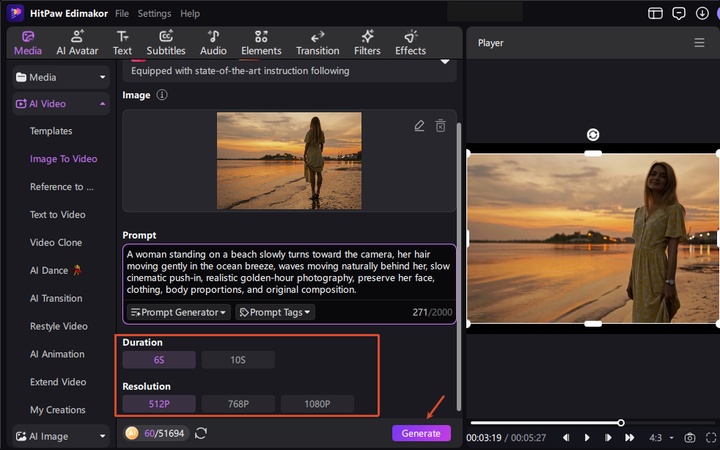Click the Generate button

[421, 433]
